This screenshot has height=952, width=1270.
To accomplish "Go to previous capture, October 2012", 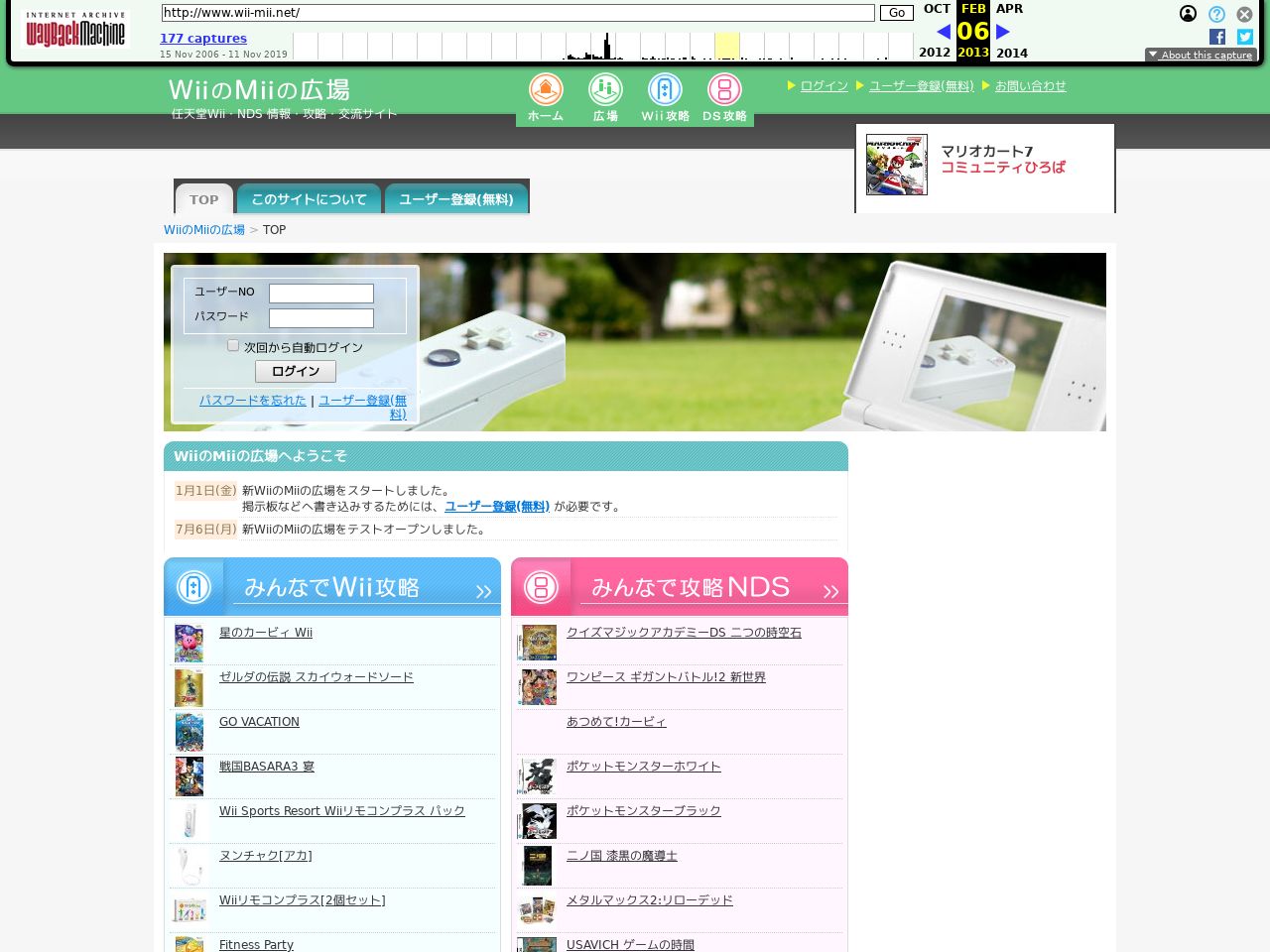I will point(944,32).
